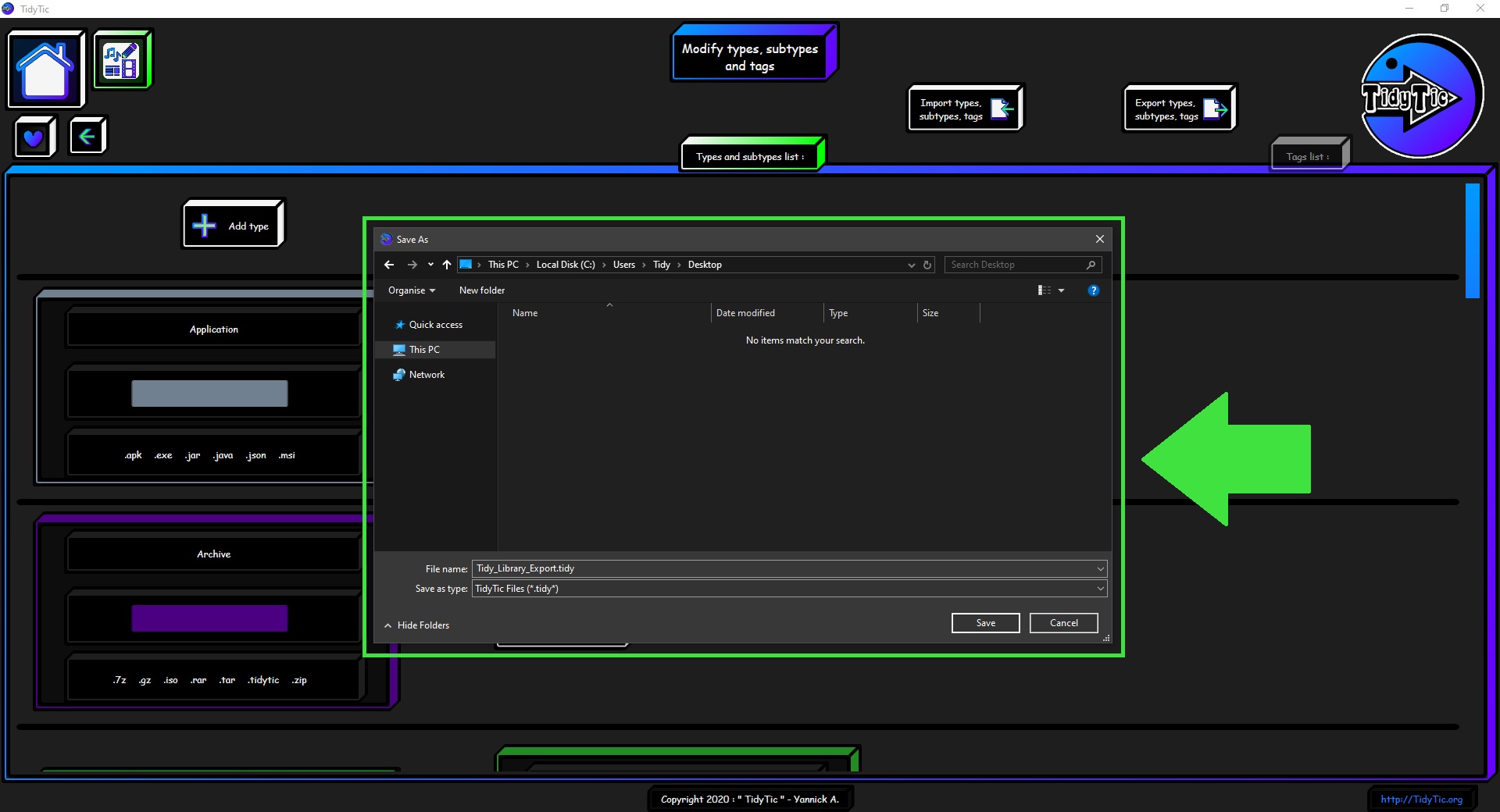Expand the address bar history dropdown
Viewport: 1500px width, 812px height.
click(911, 265)
